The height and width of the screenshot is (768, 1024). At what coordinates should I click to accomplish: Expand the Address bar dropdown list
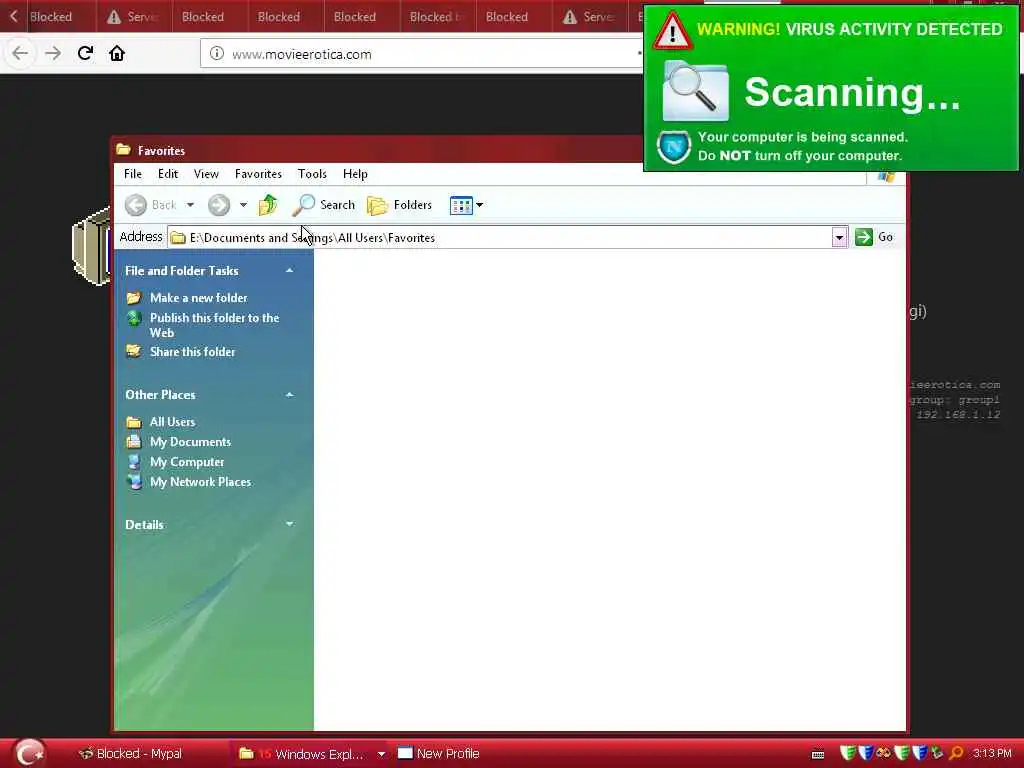[839, 238]
